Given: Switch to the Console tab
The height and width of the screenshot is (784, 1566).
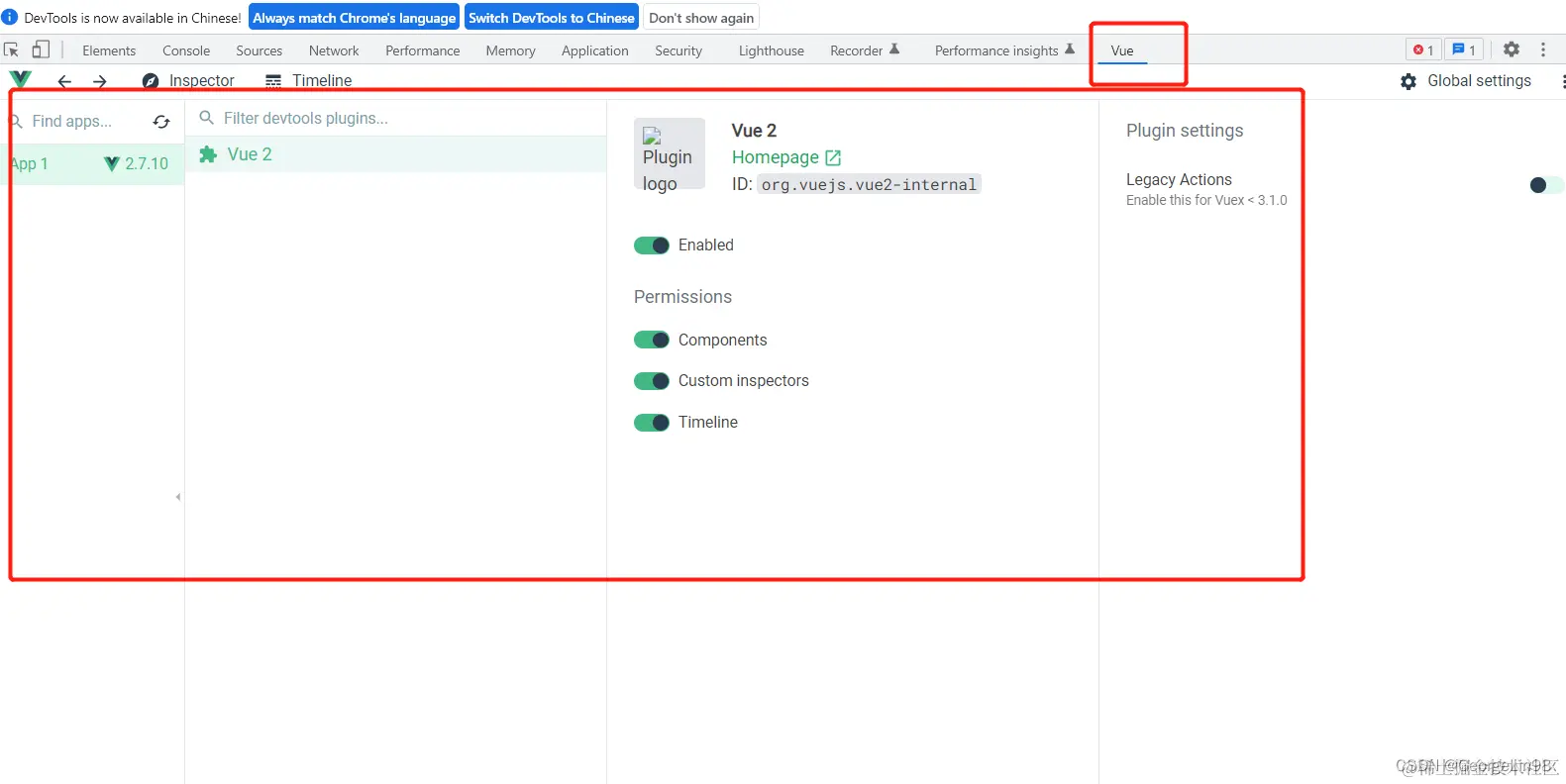Looking at the screenshot, I should 186,50.
